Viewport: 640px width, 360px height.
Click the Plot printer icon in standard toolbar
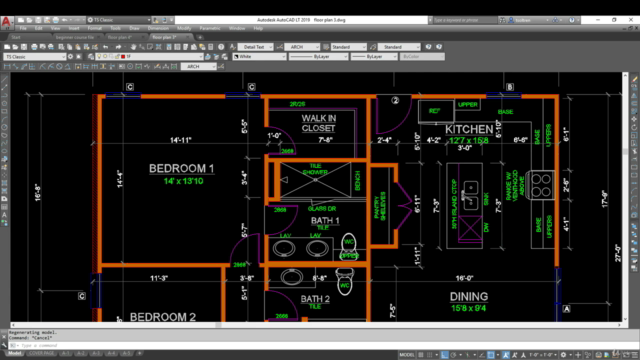point(34,47)
